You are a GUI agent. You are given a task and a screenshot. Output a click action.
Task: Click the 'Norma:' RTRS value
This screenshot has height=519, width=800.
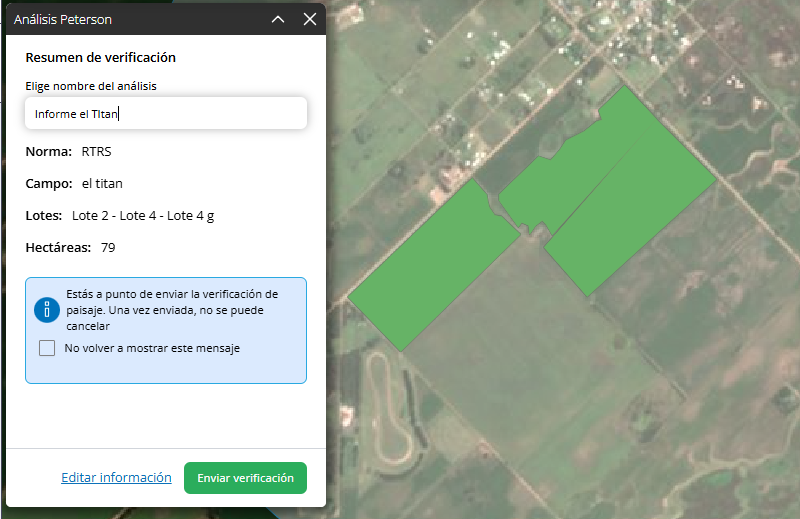point(96,152)
